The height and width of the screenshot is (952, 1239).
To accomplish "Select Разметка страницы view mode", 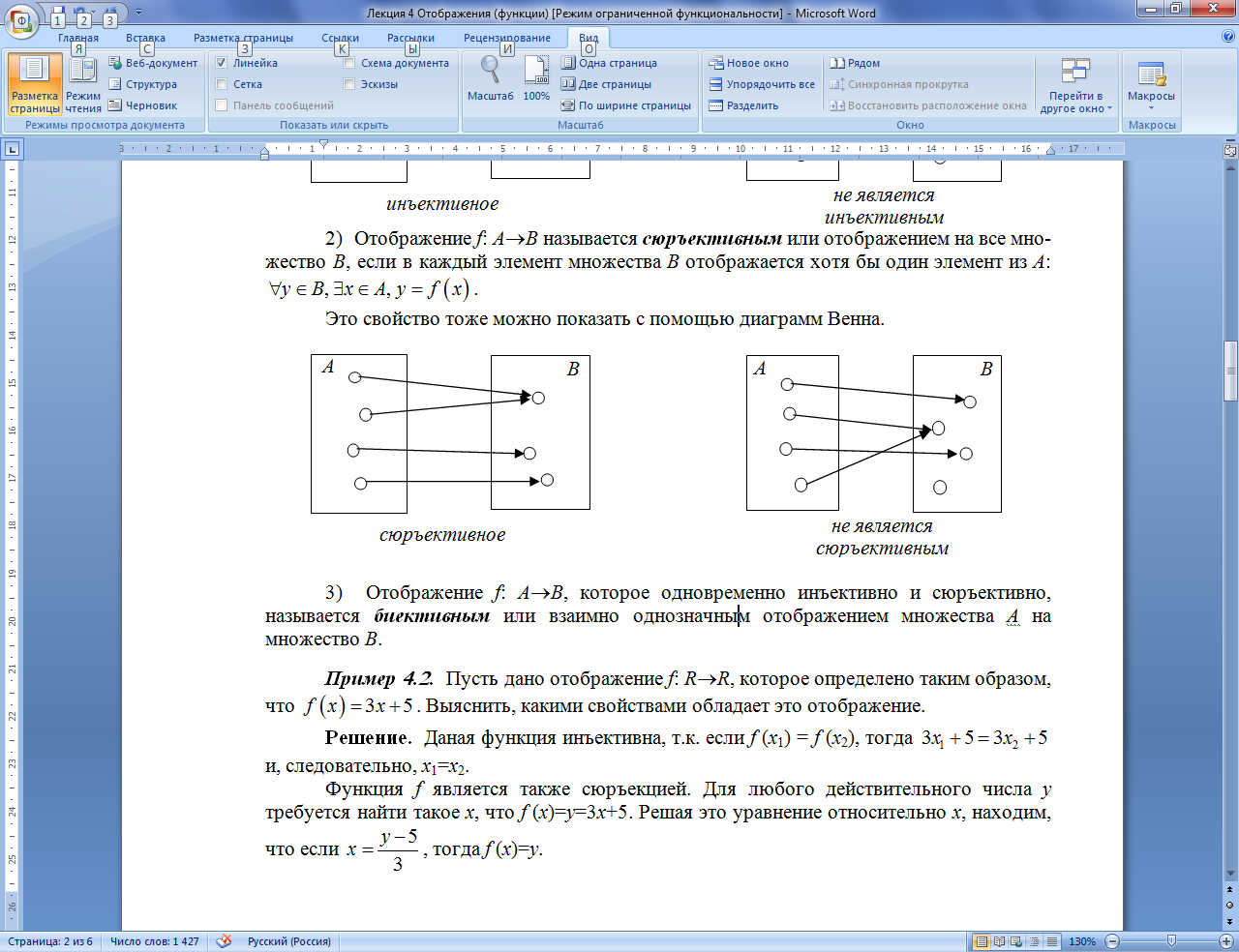I will [x=35, y=84].
